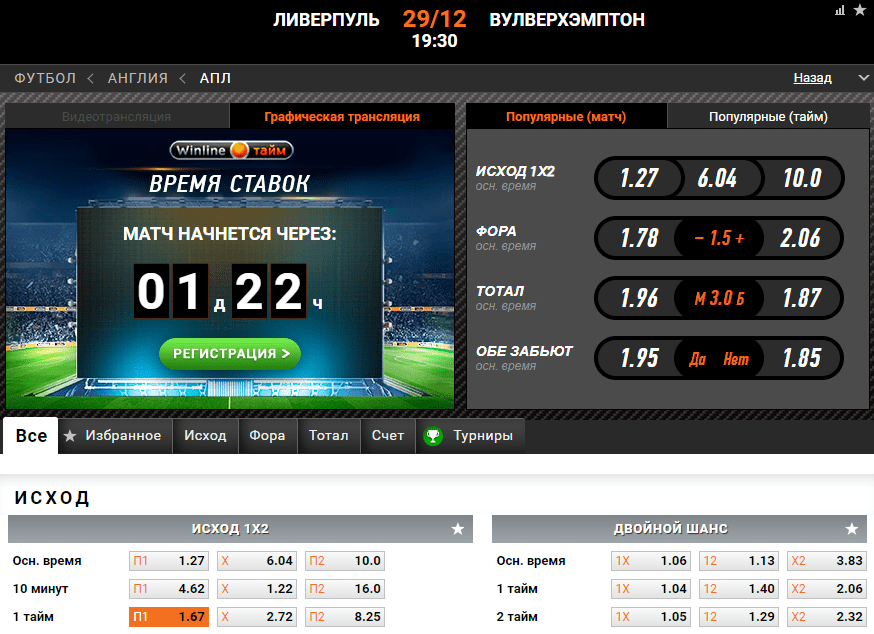Viewport: 874px width, 634px height.
Task: Select the Популярные (матч) tab
Action: 566,117
